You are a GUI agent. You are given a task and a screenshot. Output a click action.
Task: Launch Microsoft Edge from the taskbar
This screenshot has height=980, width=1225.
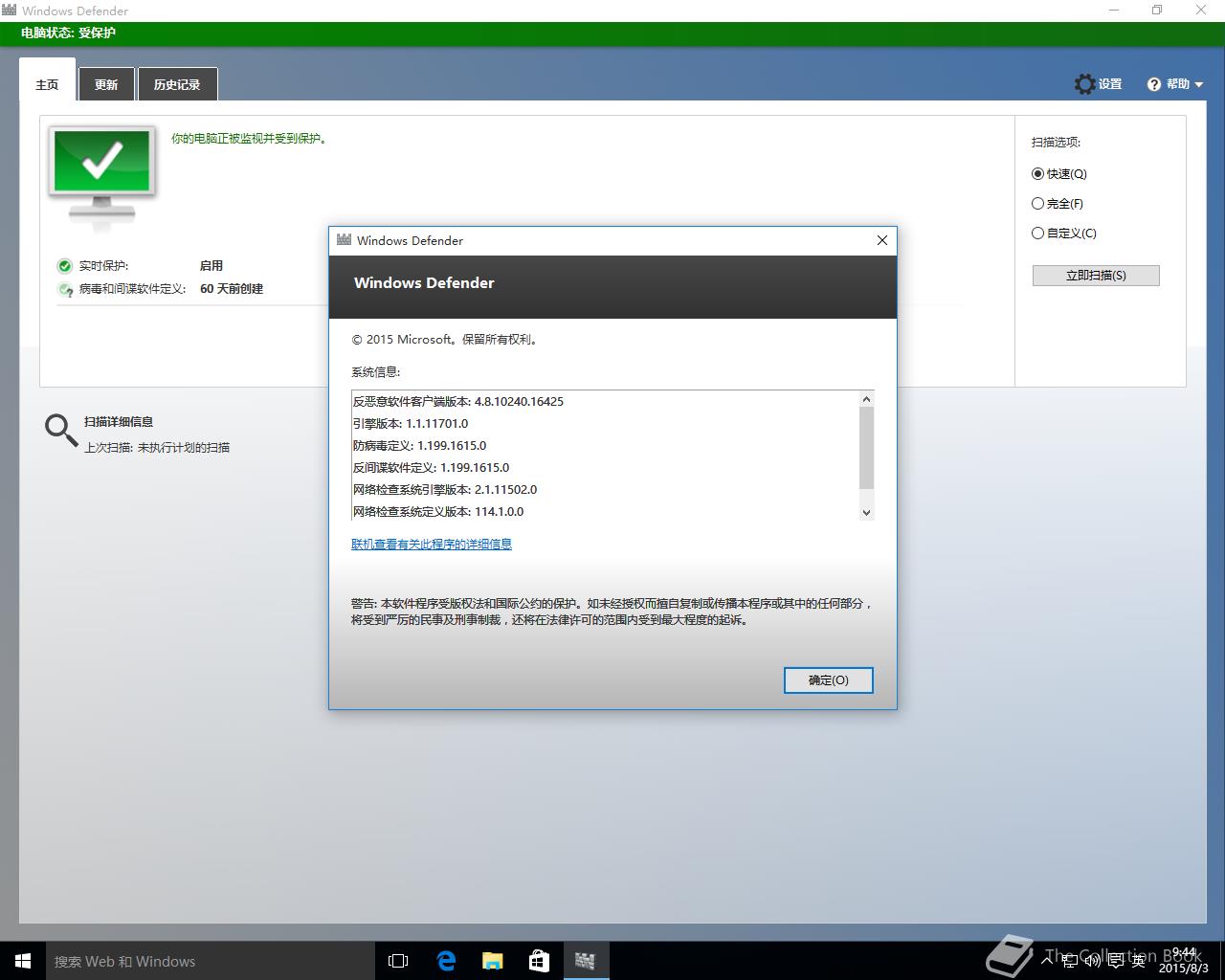click(446, 961)
